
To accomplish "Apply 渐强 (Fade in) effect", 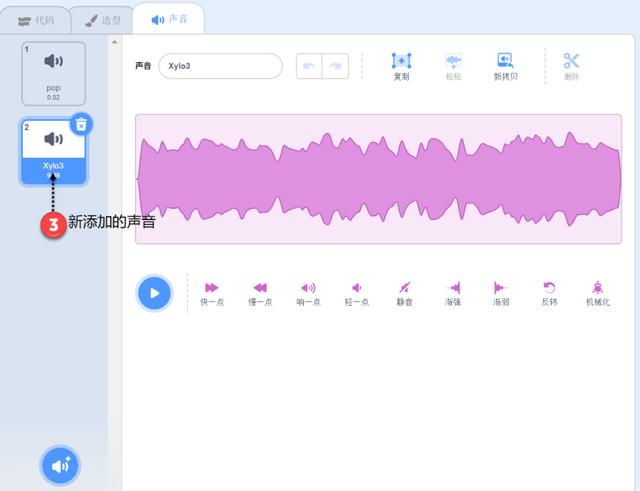I will tap(453, 294).
